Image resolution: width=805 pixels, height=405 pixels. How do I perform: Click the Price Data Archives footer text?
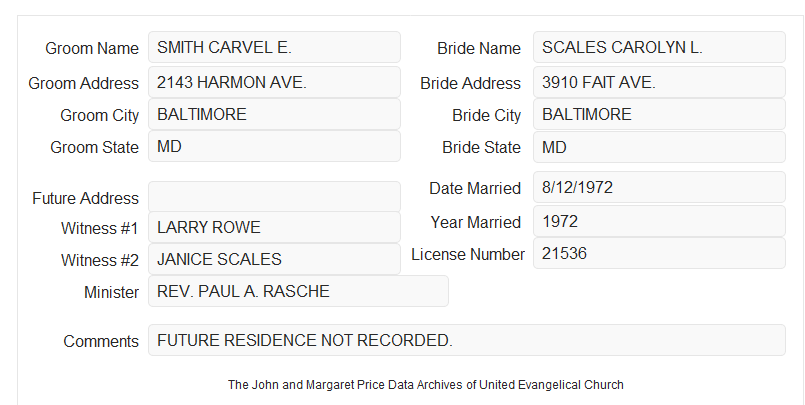[x=426, y=385]
